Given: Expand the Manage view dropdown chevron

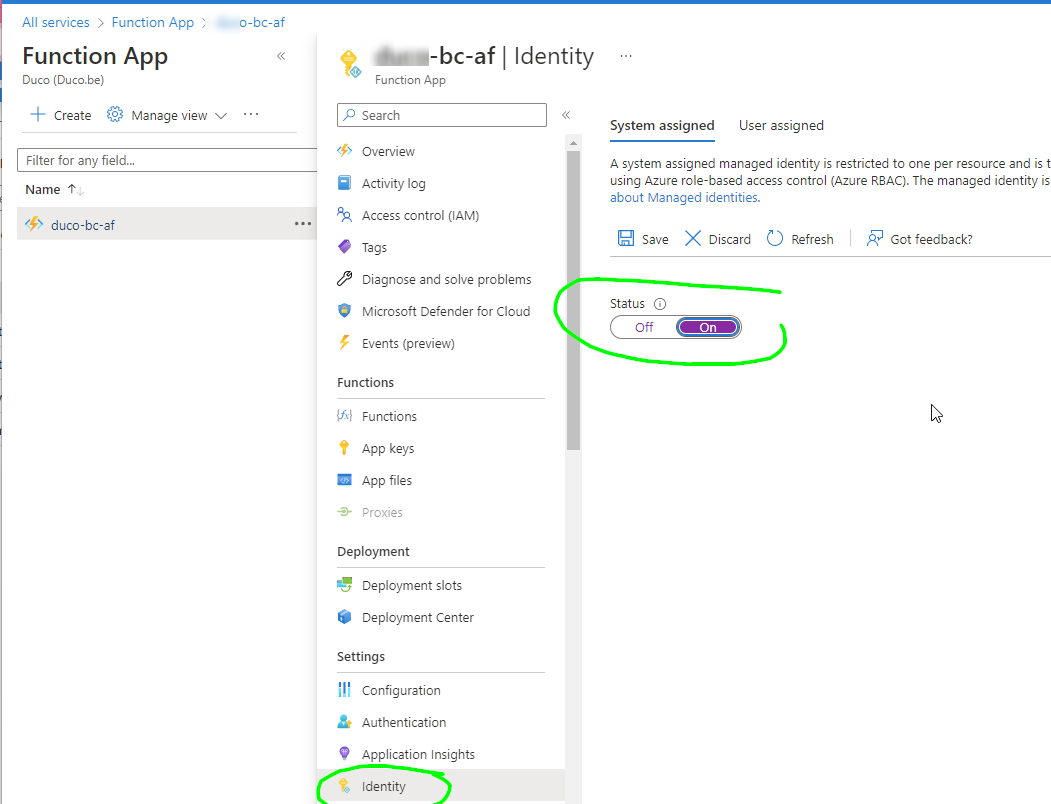Looking at the screenshot, I should pos(221,115).
